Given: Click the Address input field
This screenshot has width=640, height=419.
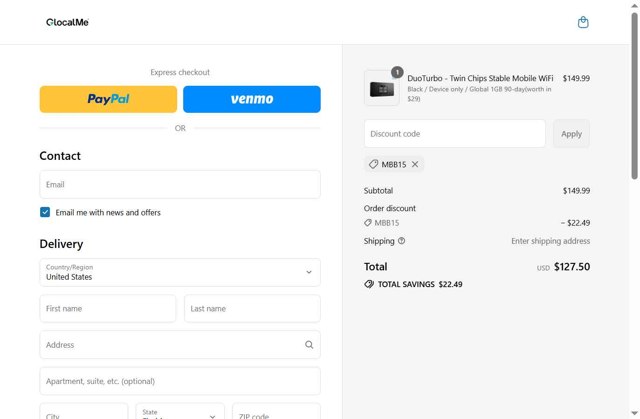Looking at the screenshot, I should [x=180, y=345].
